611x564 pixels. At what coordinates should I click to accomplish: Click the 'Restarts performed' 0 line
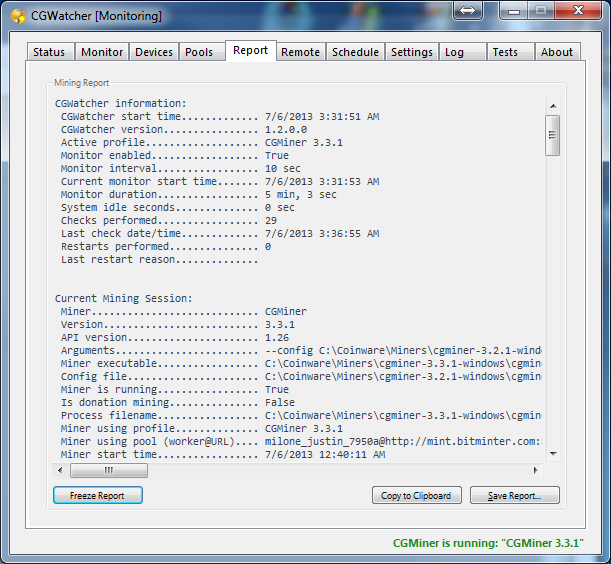(x=166, y=247)
